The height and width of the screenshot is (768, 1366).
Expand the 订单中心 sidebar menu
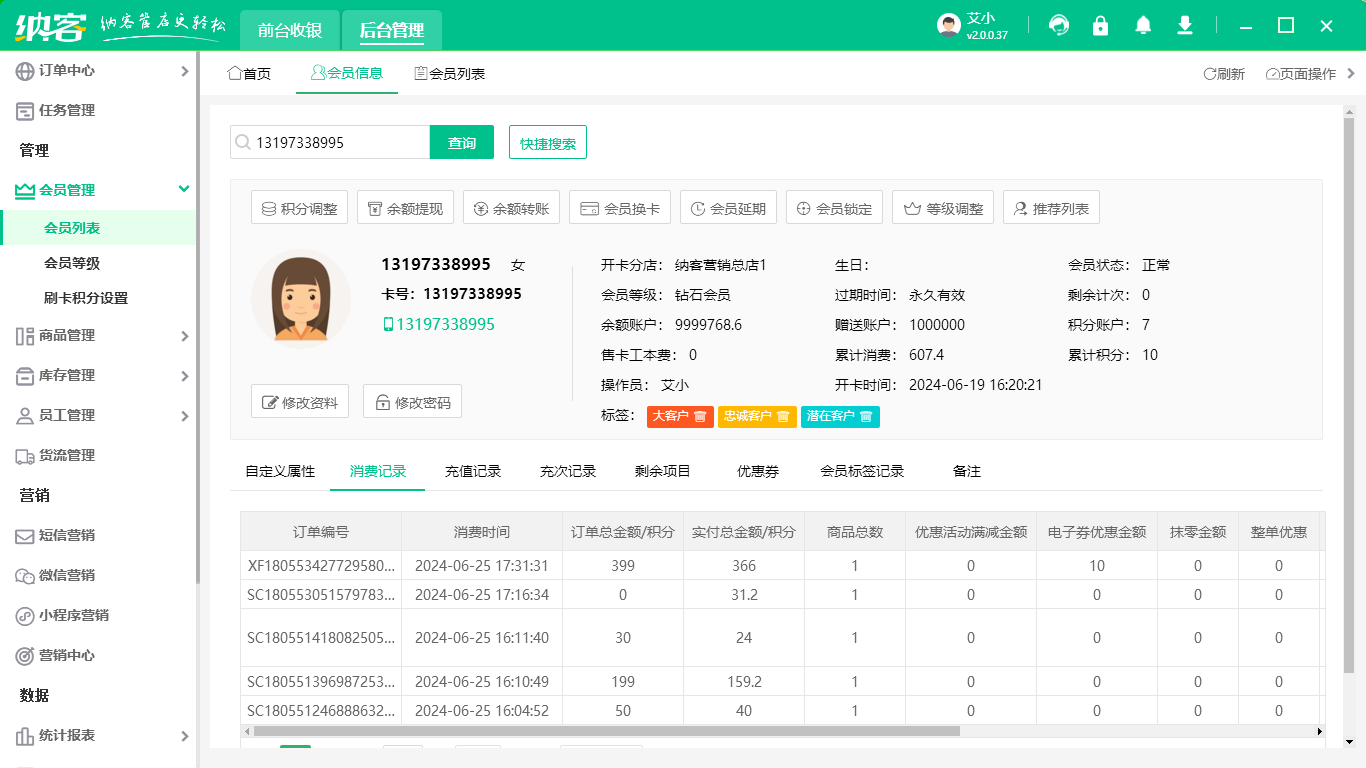pyautogui.click(x=98, y=71)
